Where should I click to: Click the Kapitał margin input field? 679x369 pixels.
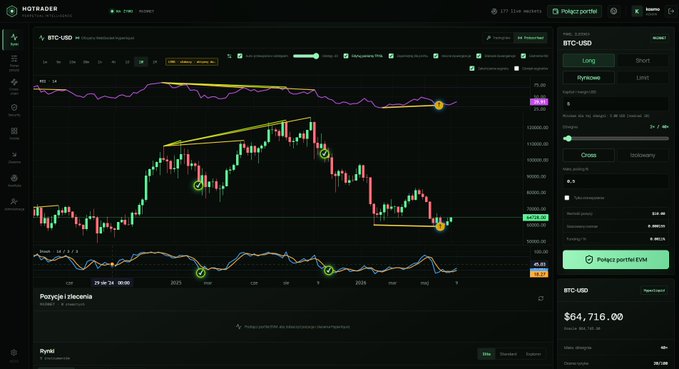tap(616, 104)
